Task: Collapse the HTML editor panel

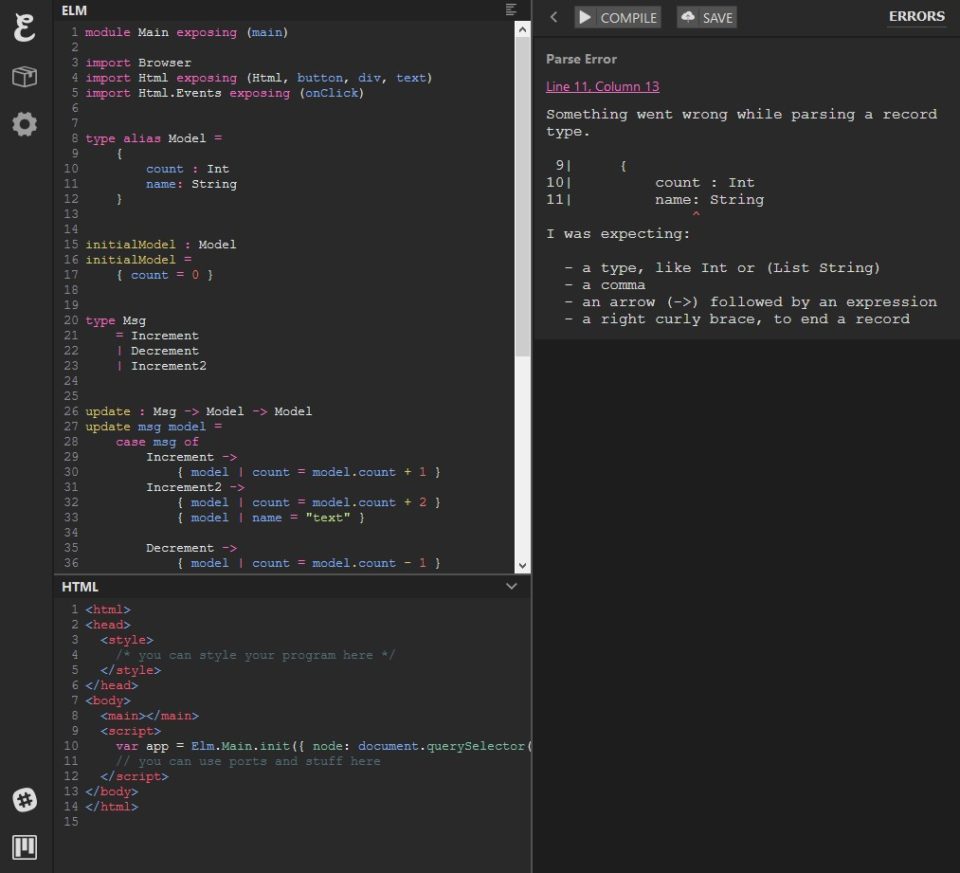Action: pos(512,587)
